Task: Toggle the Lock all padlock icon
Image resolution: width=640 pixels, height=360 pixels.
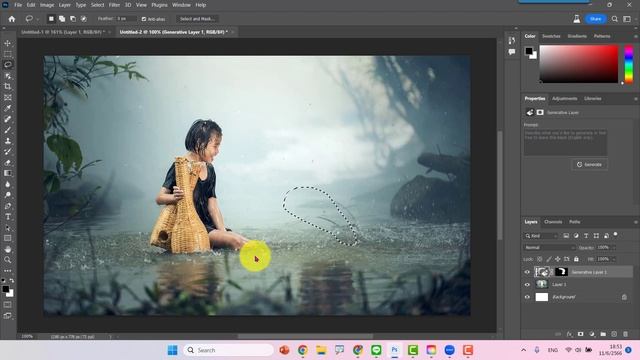Action: click(x=576, y=259)
